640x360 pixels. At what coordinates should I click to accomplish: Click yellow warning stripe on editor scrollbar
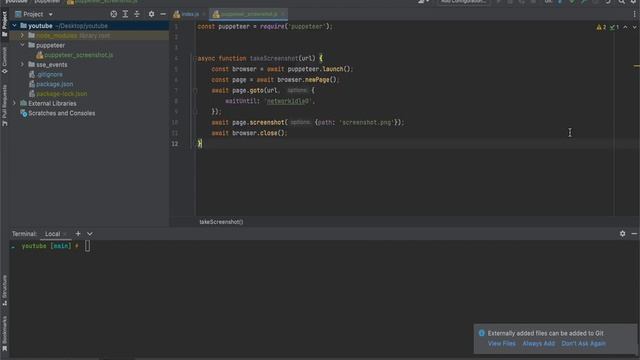point(637,65)
